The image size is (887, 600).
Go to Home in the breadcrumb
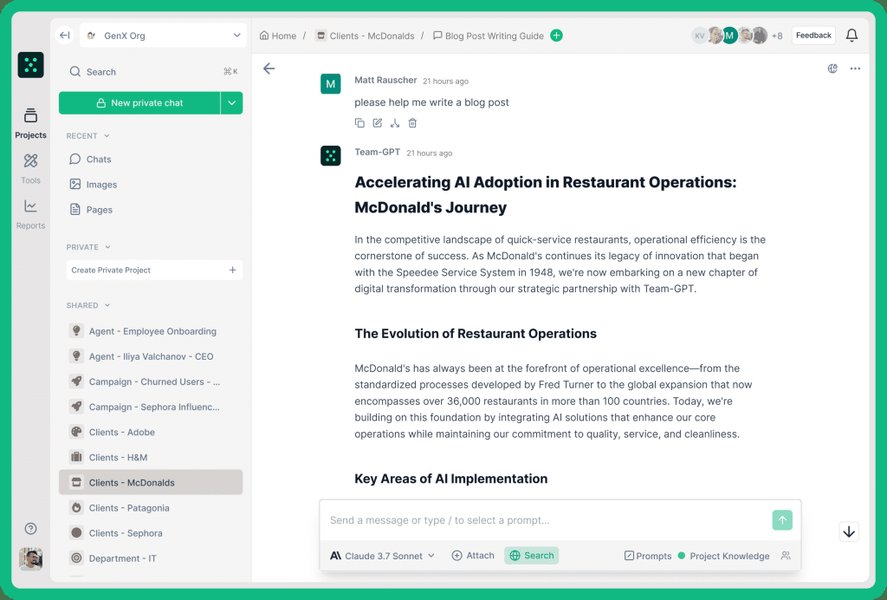click(278, 36)
